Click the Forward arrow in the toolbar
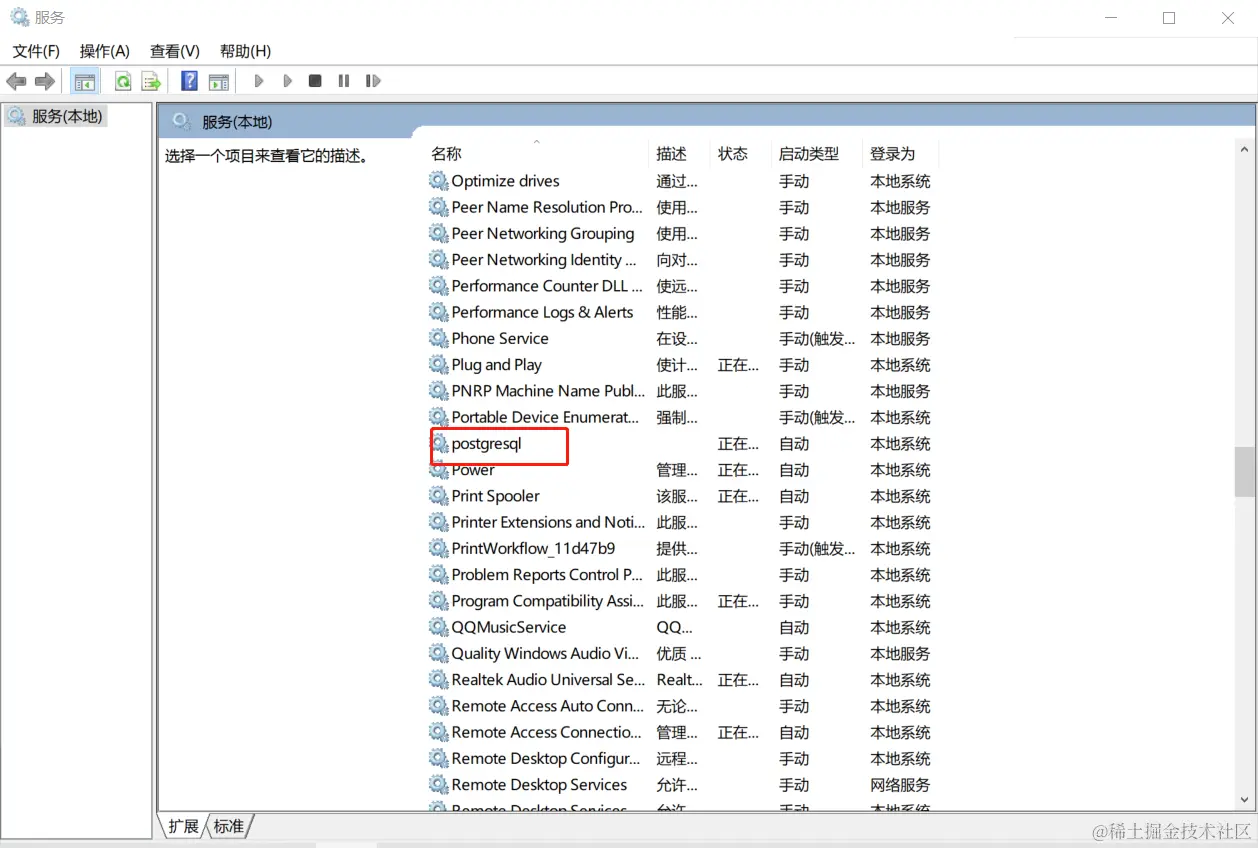This screenshot has width=1258, height=848. (44, 81)
